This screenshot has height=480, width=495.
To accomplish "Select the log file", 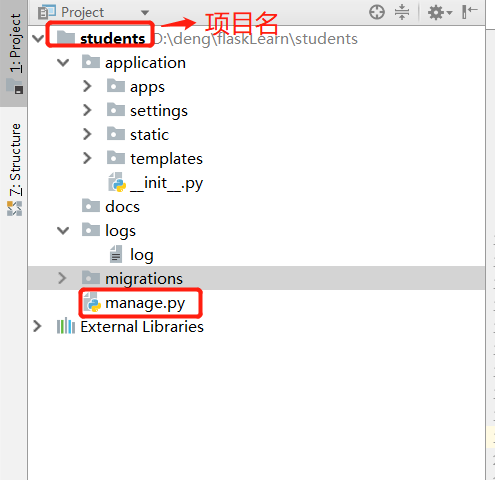I will [x=142, y=255].
